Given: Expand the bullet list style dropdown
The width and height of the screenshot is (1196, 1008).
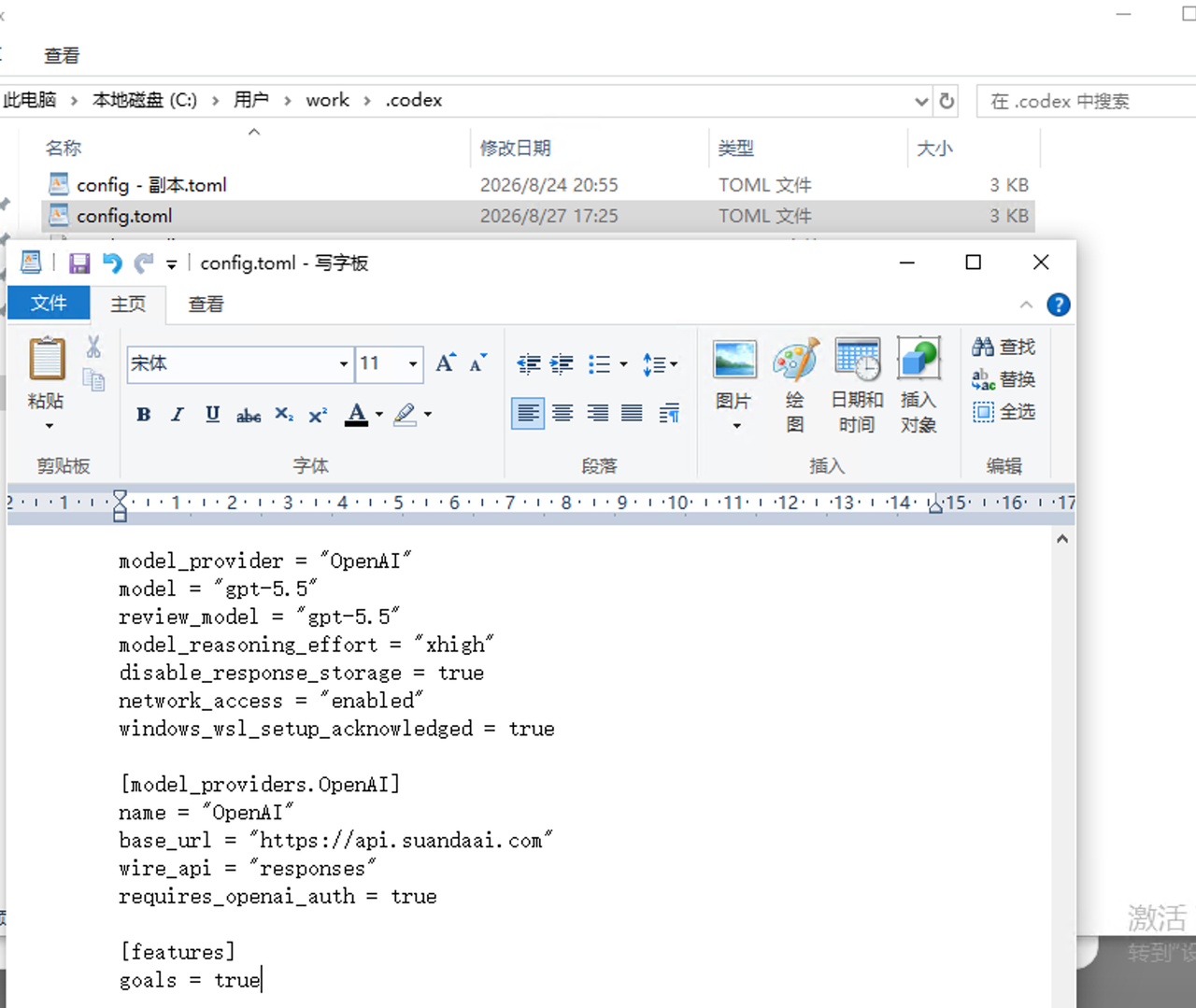Looking at the screenshot, I should click(x=623, y=364).
